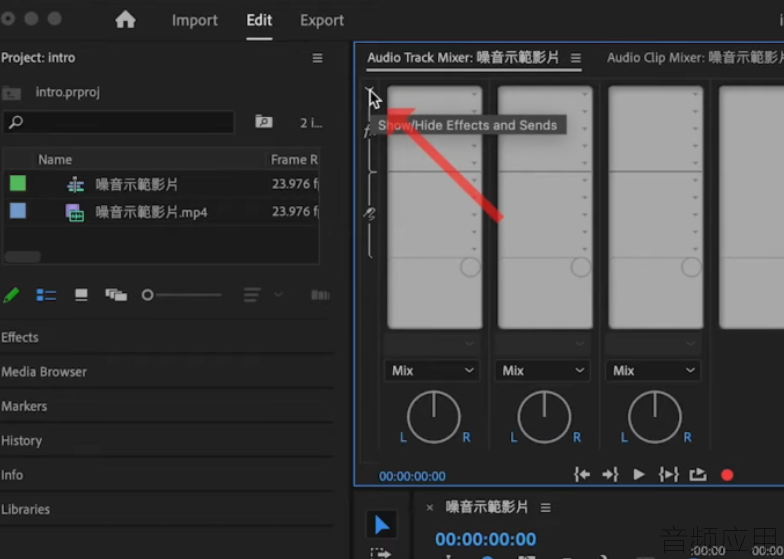Click first track's effect parameter knob
The width and height of the screenshot is (784, 559).
(x=470, y=267)
